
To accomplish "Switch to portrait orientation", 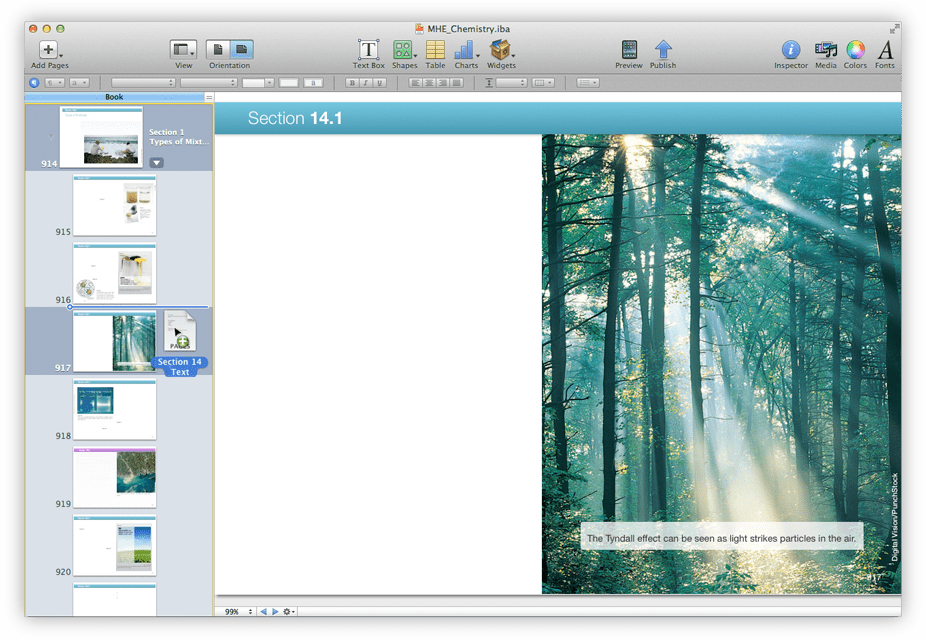I will (218, 50).
